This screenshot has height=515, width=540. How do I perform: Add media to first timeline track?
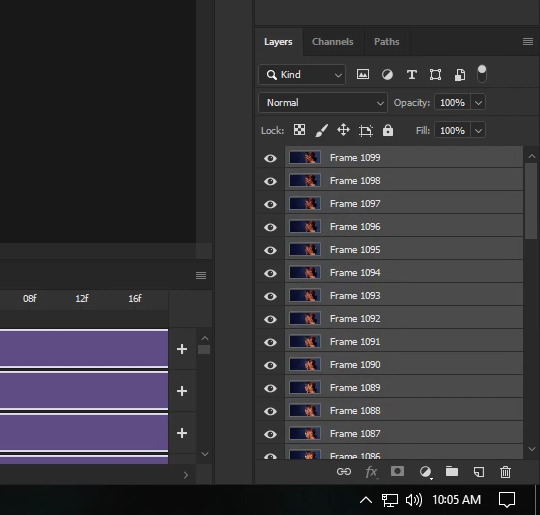[x=182, y=349]
